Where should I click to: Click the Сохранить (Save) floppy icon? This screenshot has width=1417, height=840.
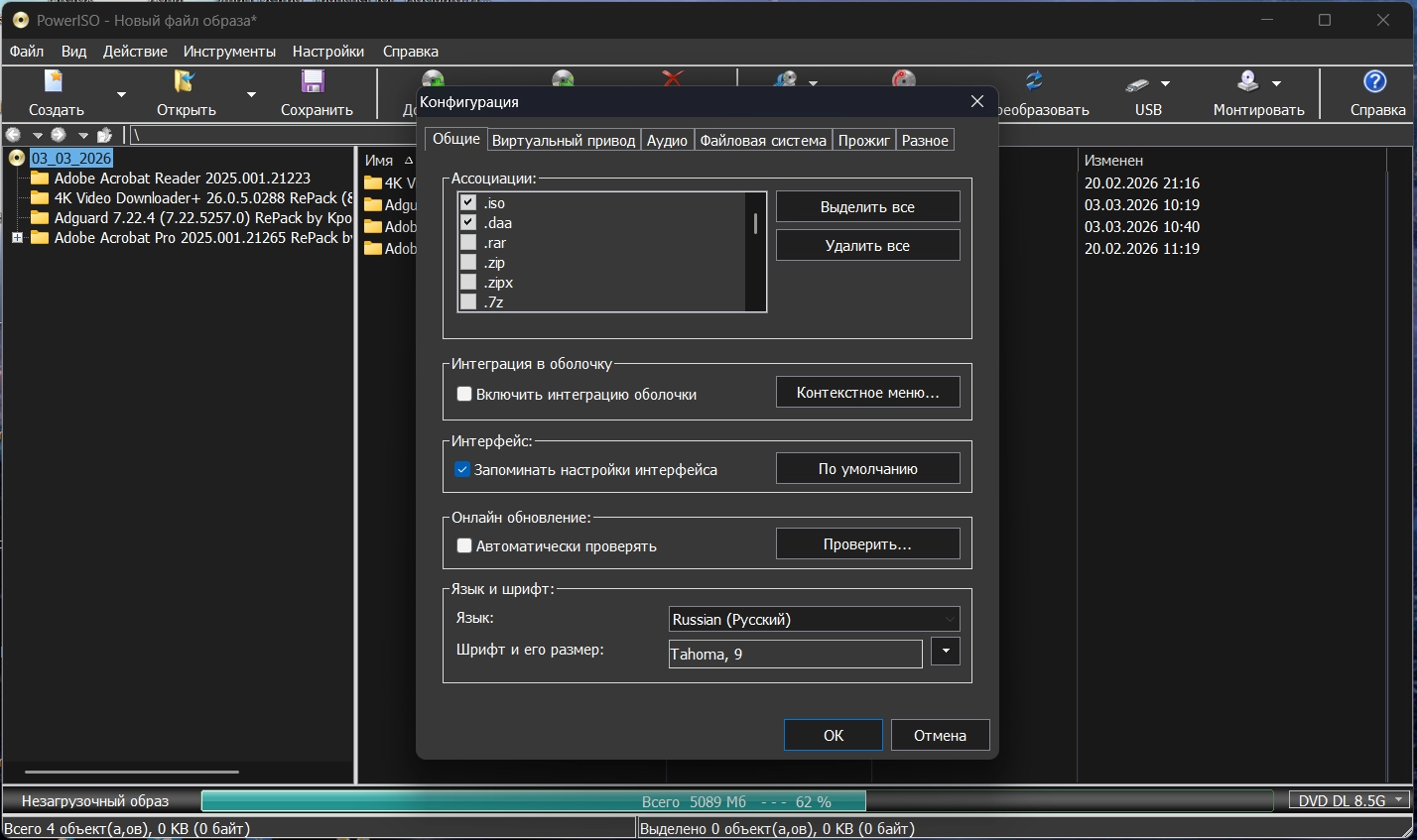pos(314,82)
